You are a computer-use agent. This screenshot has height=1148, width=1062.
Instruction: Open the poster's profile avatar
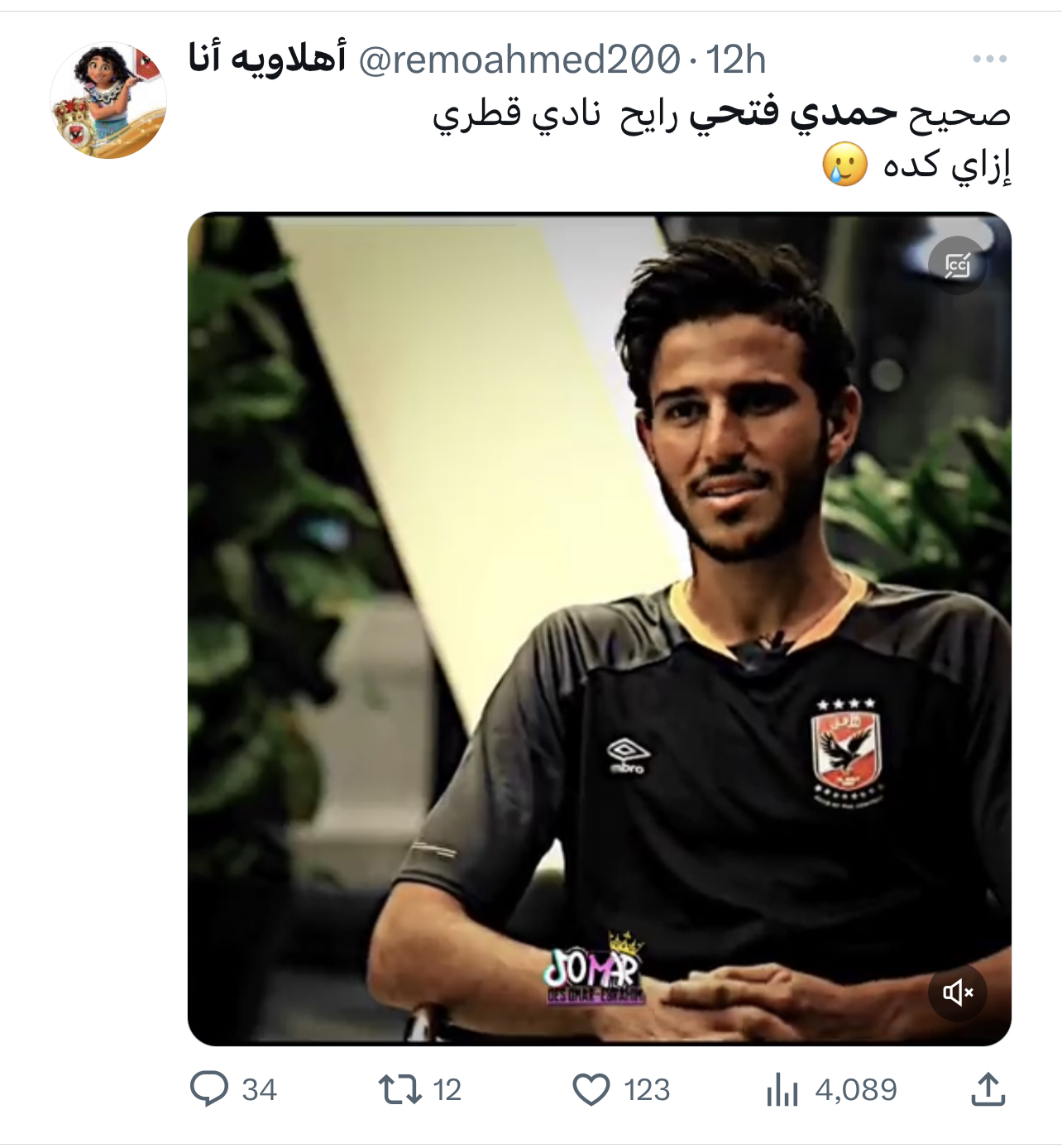tap(108, 100)
